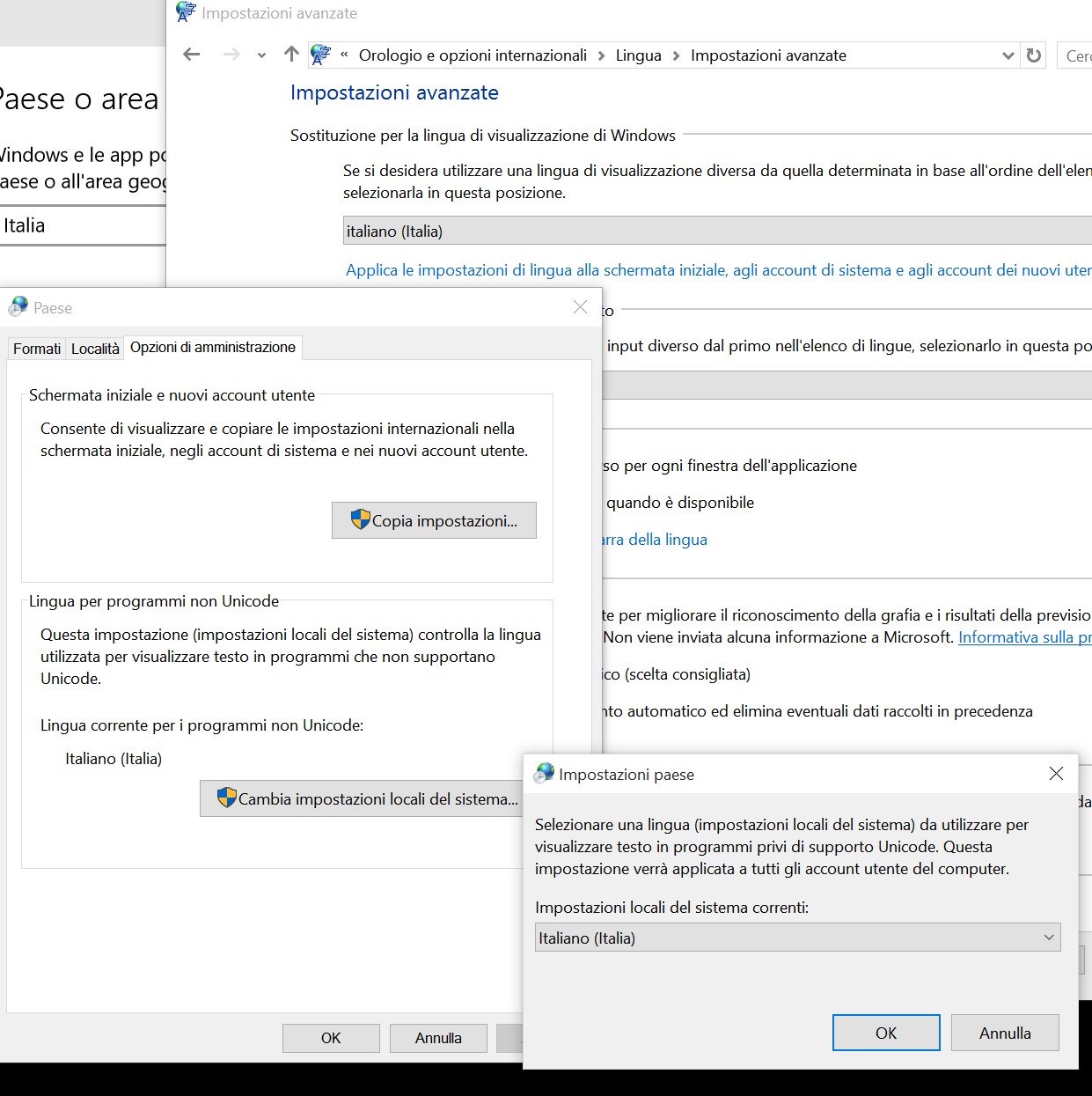Go to Lingua in the breadcrumb path
The width and height of the screenshot is (1092, 1096).
click(638, 55)
